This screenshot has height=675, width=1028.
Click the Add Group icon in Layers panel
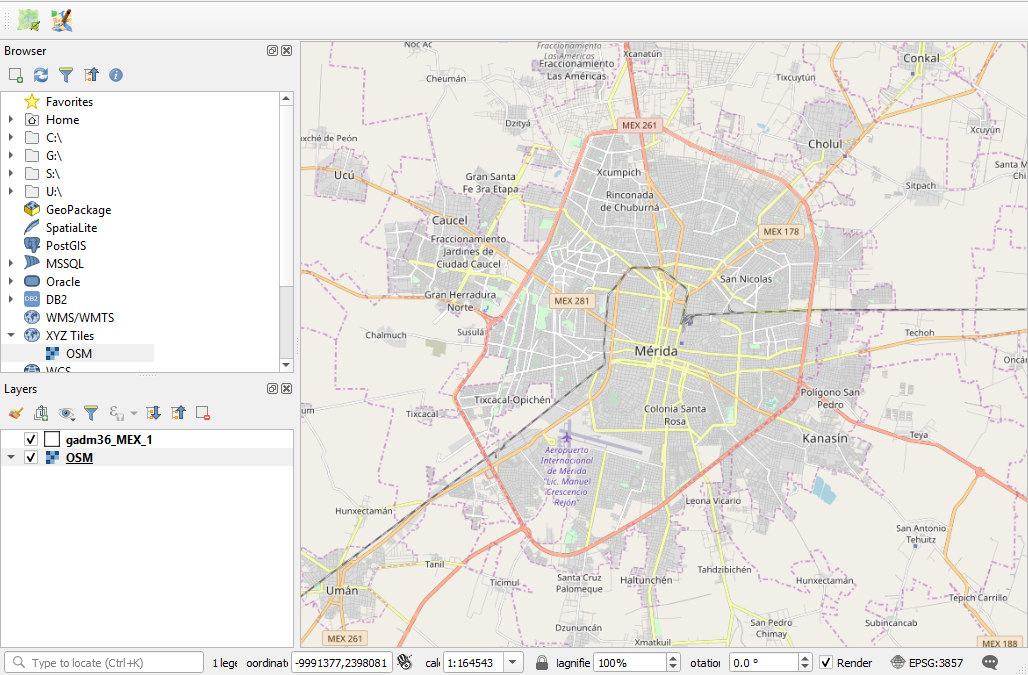point(41,412)
